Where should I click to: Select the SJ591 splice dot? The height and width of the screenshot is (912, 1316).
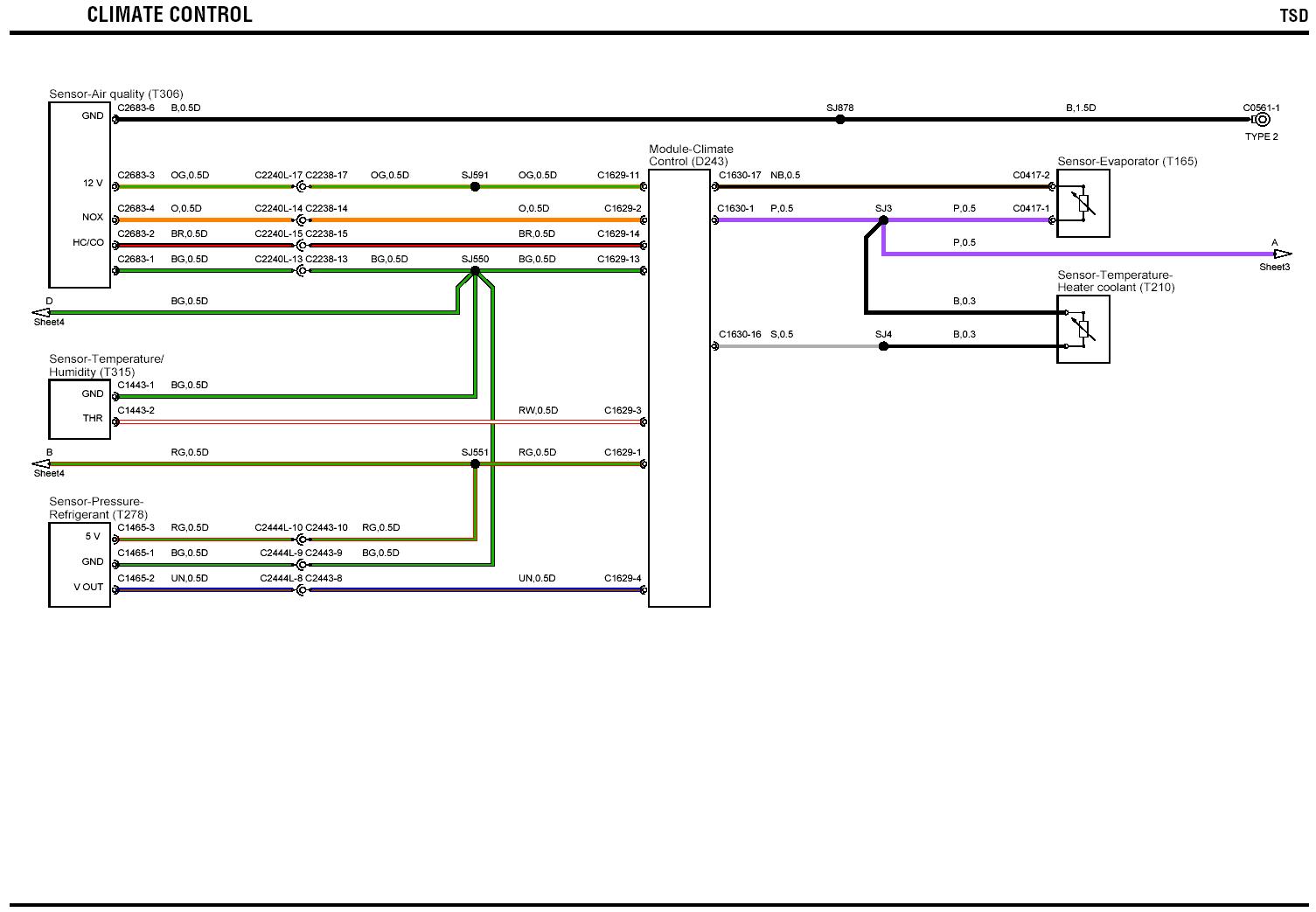(475, 187)
